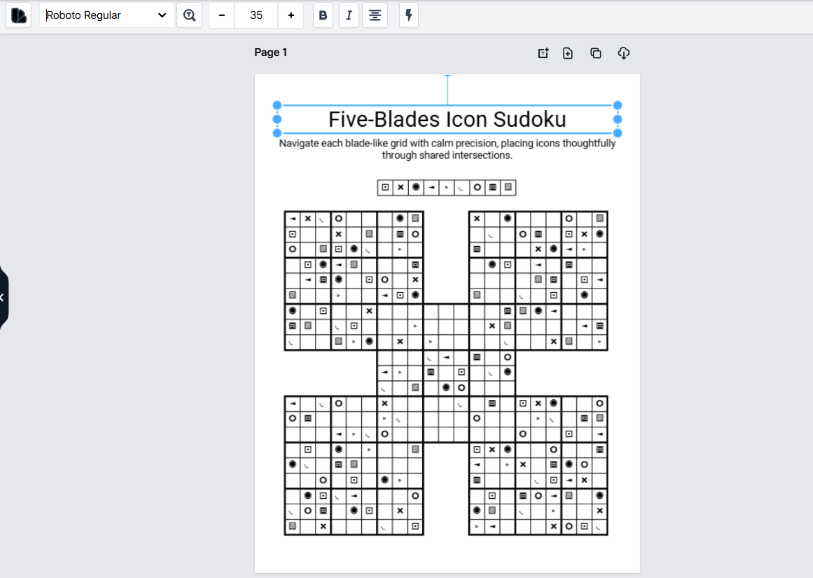Viewport: 813px width, 578px height.
Task: Open the Roboto Regular font dropdown
Action: click(x=105, y=15)
